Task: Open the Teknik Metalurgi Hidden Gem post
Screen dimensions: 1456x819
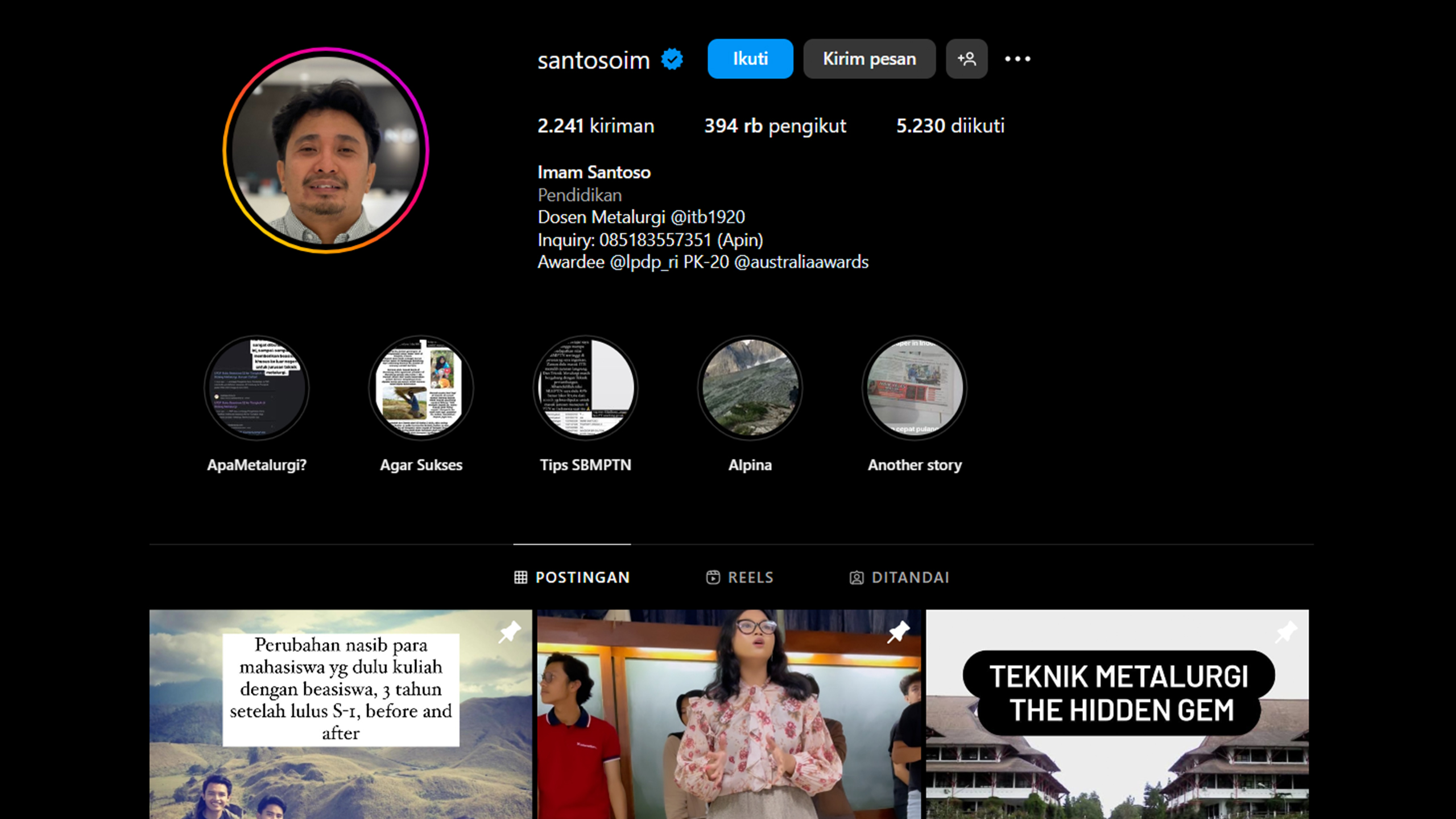Action: pos(1117,714)
